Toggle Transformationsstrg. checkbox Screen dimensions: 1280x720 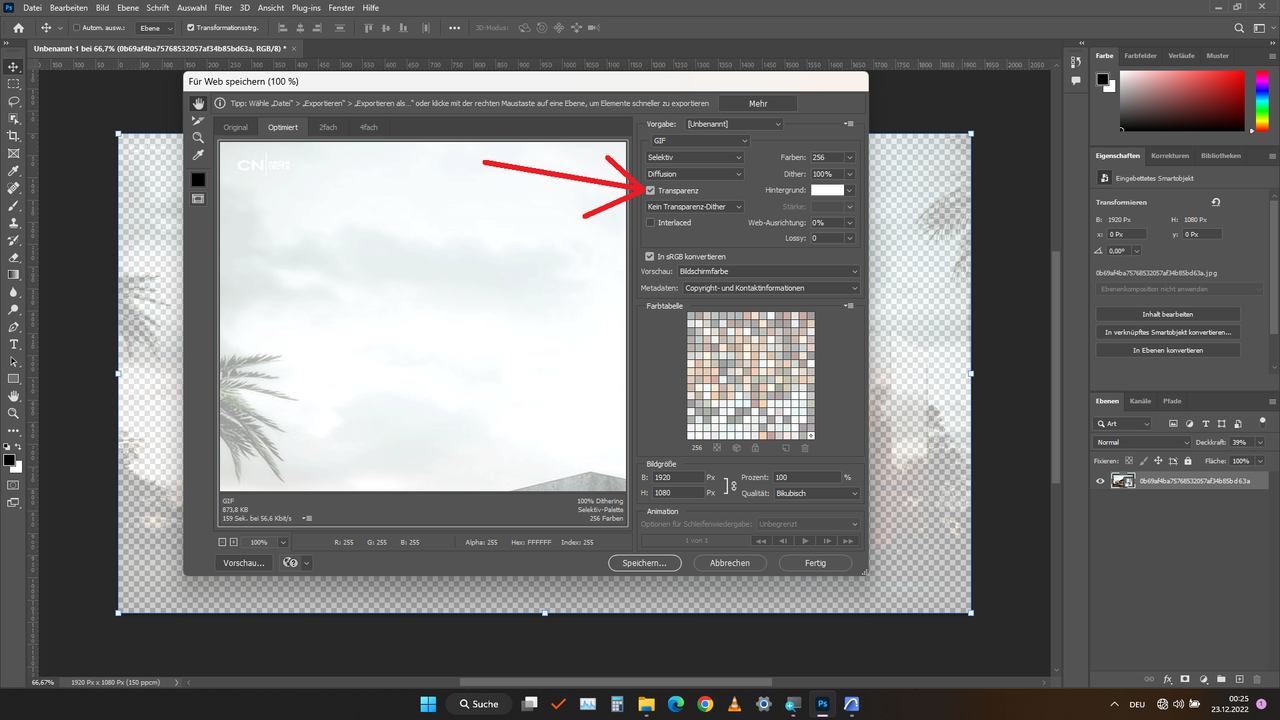point(191,28)
